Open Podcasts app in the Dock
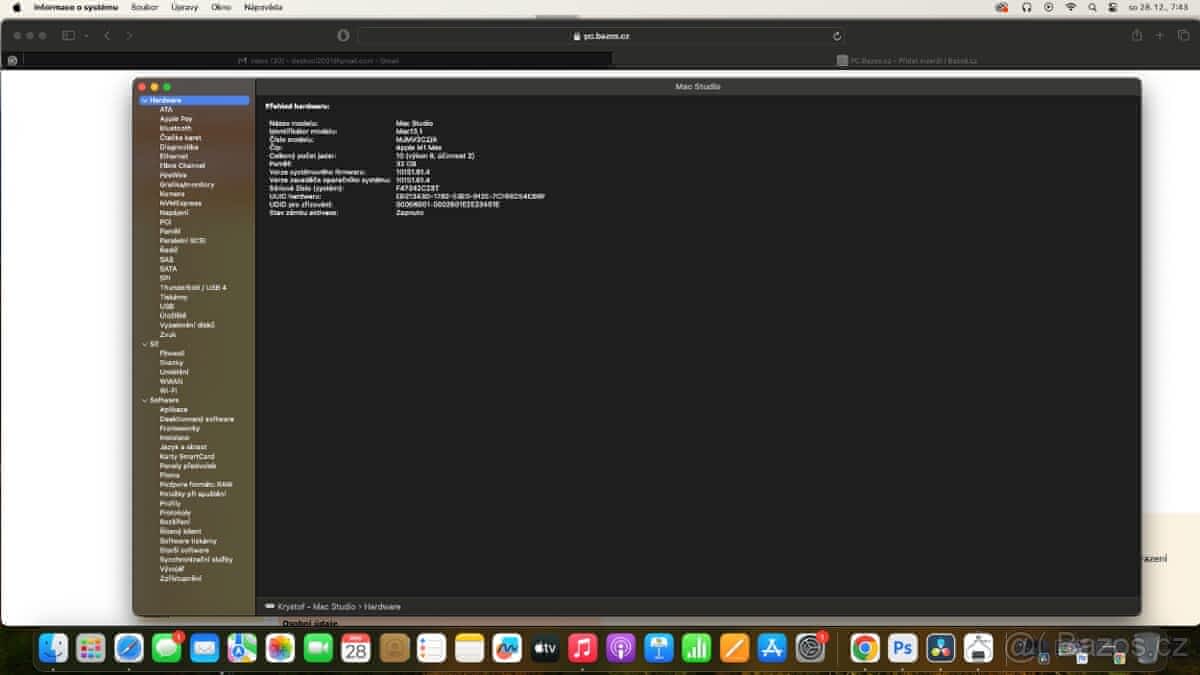The width and height of the screenshot is (1200, 675). tap(620, 648)
